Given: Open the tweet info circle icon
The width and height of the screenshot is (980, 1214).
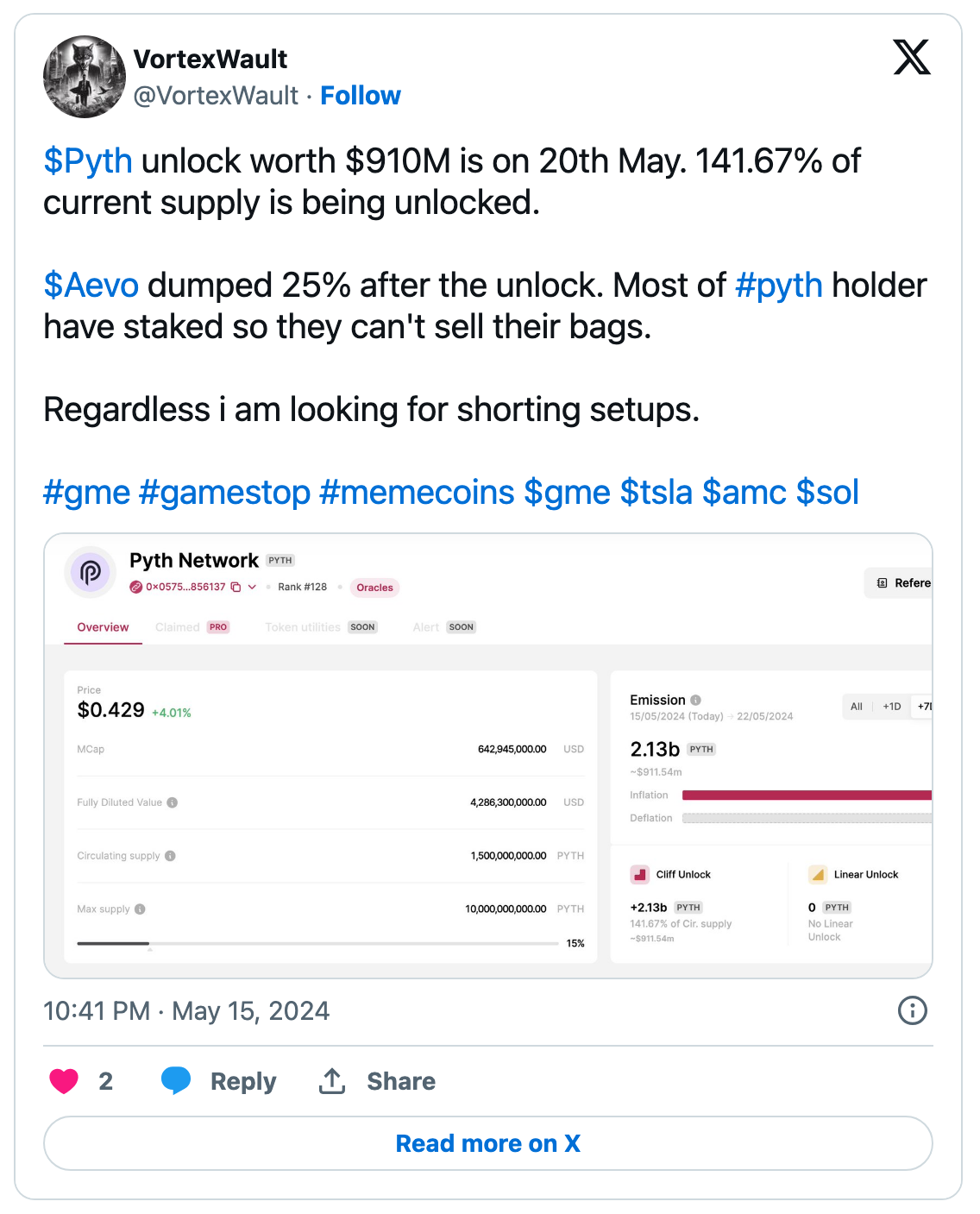Looking at the screenshot, I should point(912,1010).
